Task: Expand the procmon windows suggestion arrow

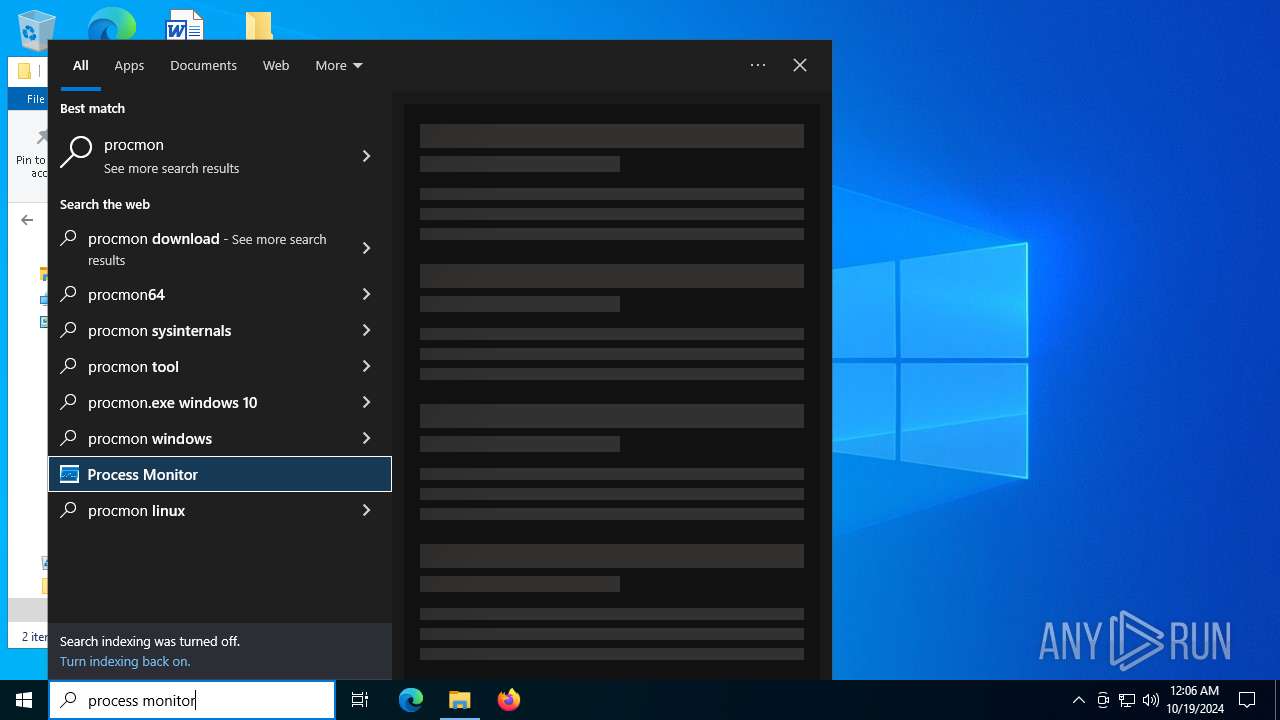Action: click(366, 438)
